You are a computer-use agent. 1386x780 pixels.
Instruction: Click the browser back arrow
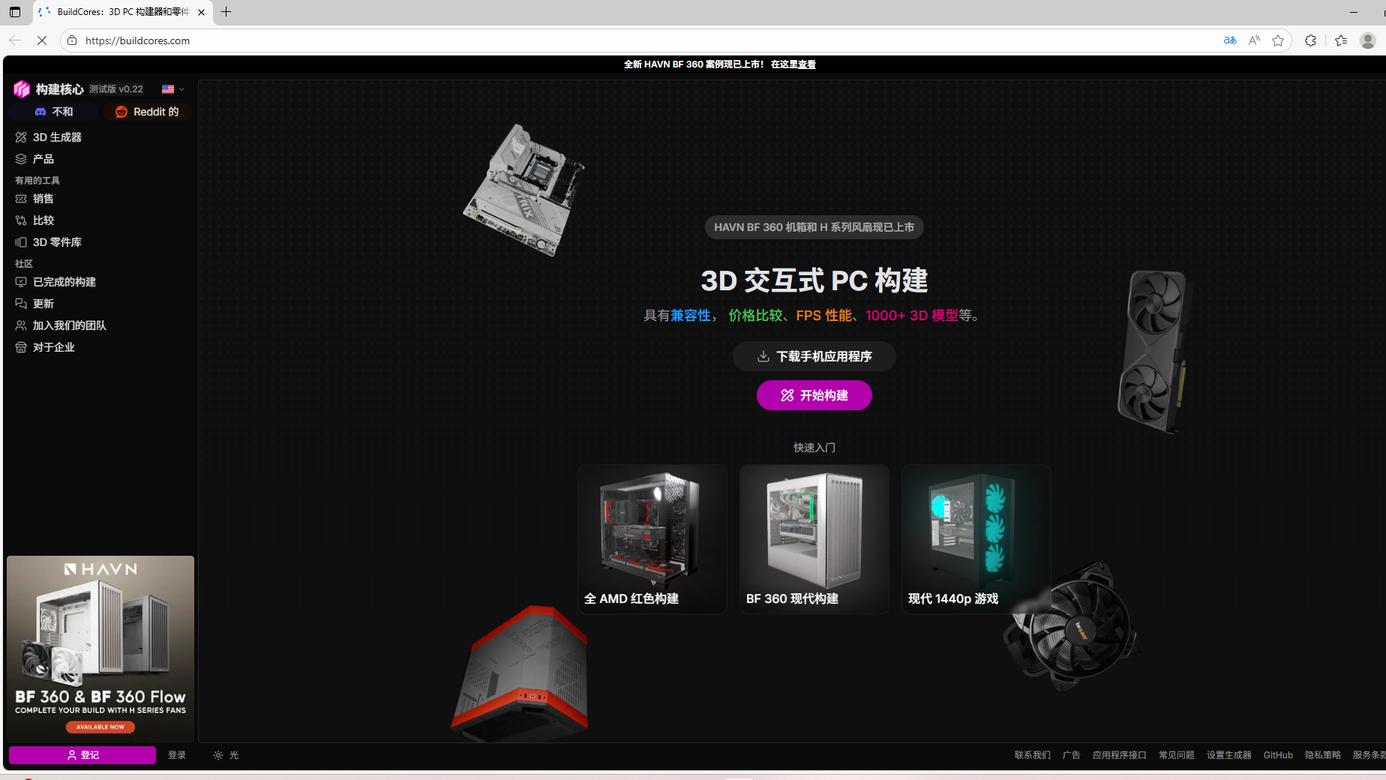pyautogui.click(x=15, y=40)
